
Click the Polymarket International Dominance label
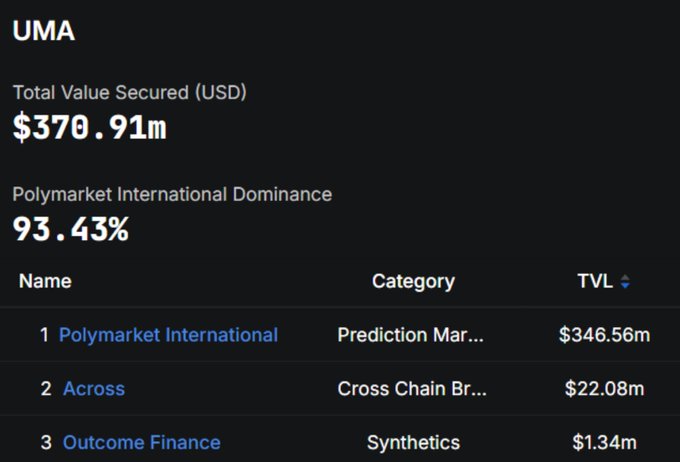[172, 194]
